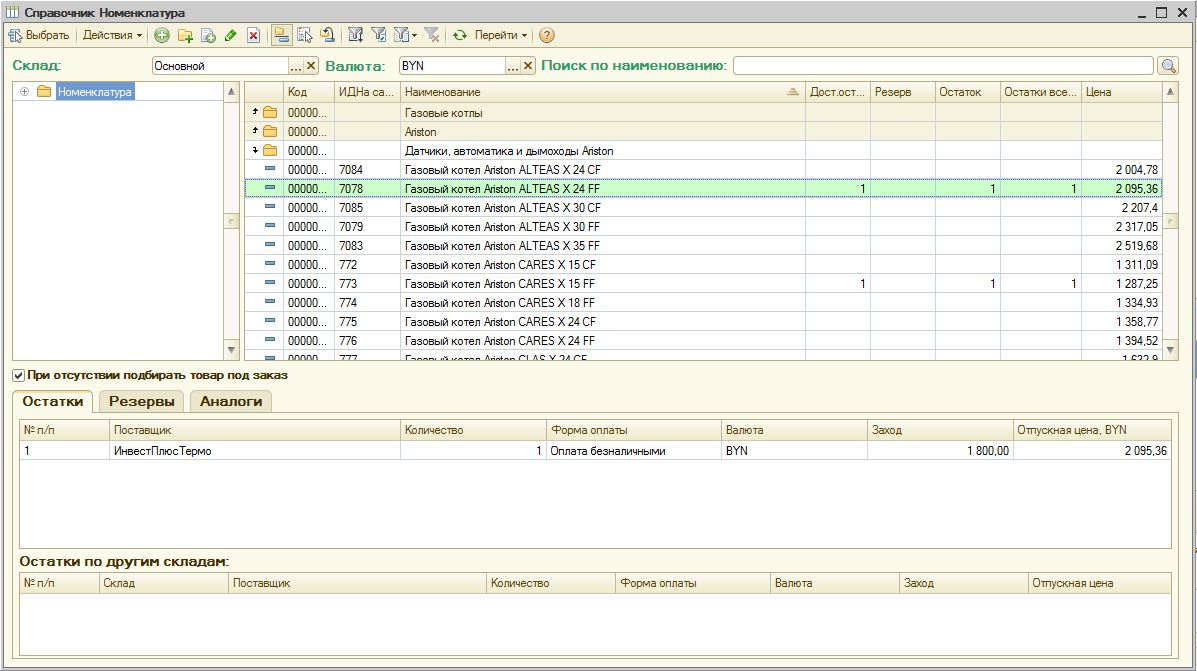Click the magnifier search icon
This screenshot has height=671, width=1197.
tap(1168, 66)
